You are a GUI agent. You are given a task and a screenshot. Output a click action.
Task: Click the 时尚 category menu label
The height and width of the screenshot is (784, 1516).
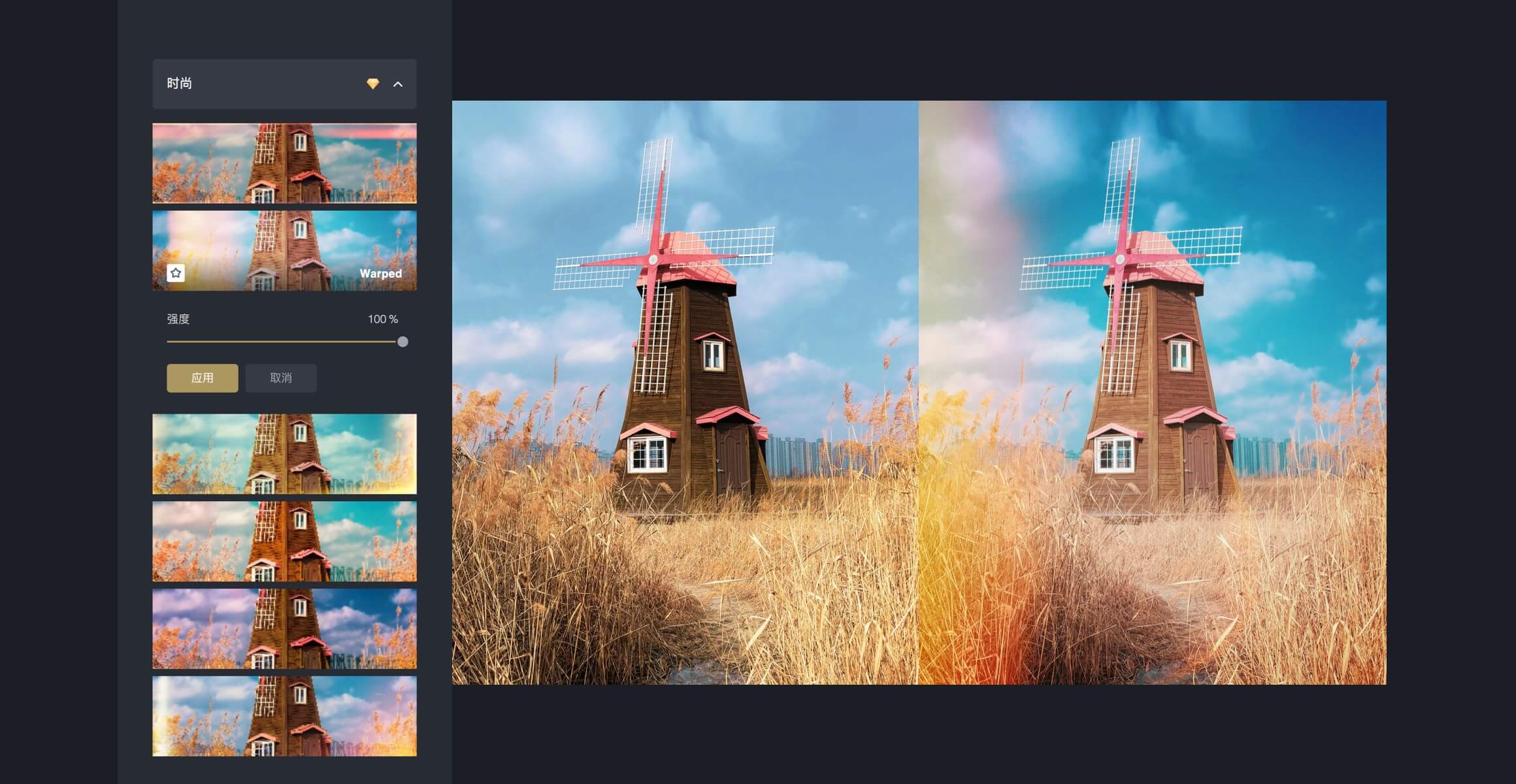pyautogui.click(x=181, y=83)
